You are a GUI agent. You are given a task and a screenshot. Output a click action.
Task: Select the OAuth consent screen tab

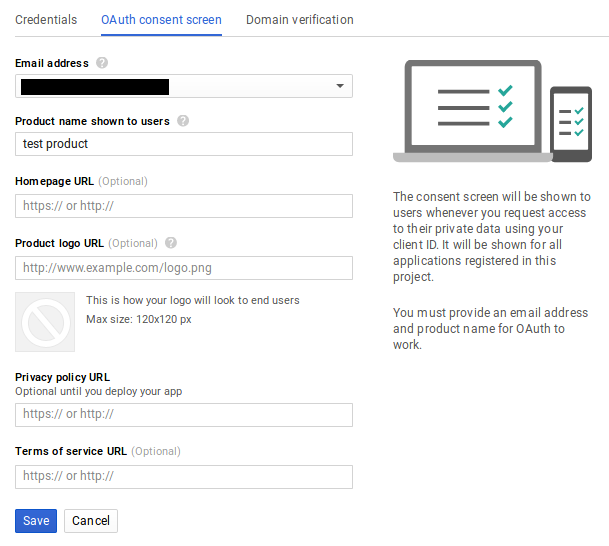[x=161, y=19]
